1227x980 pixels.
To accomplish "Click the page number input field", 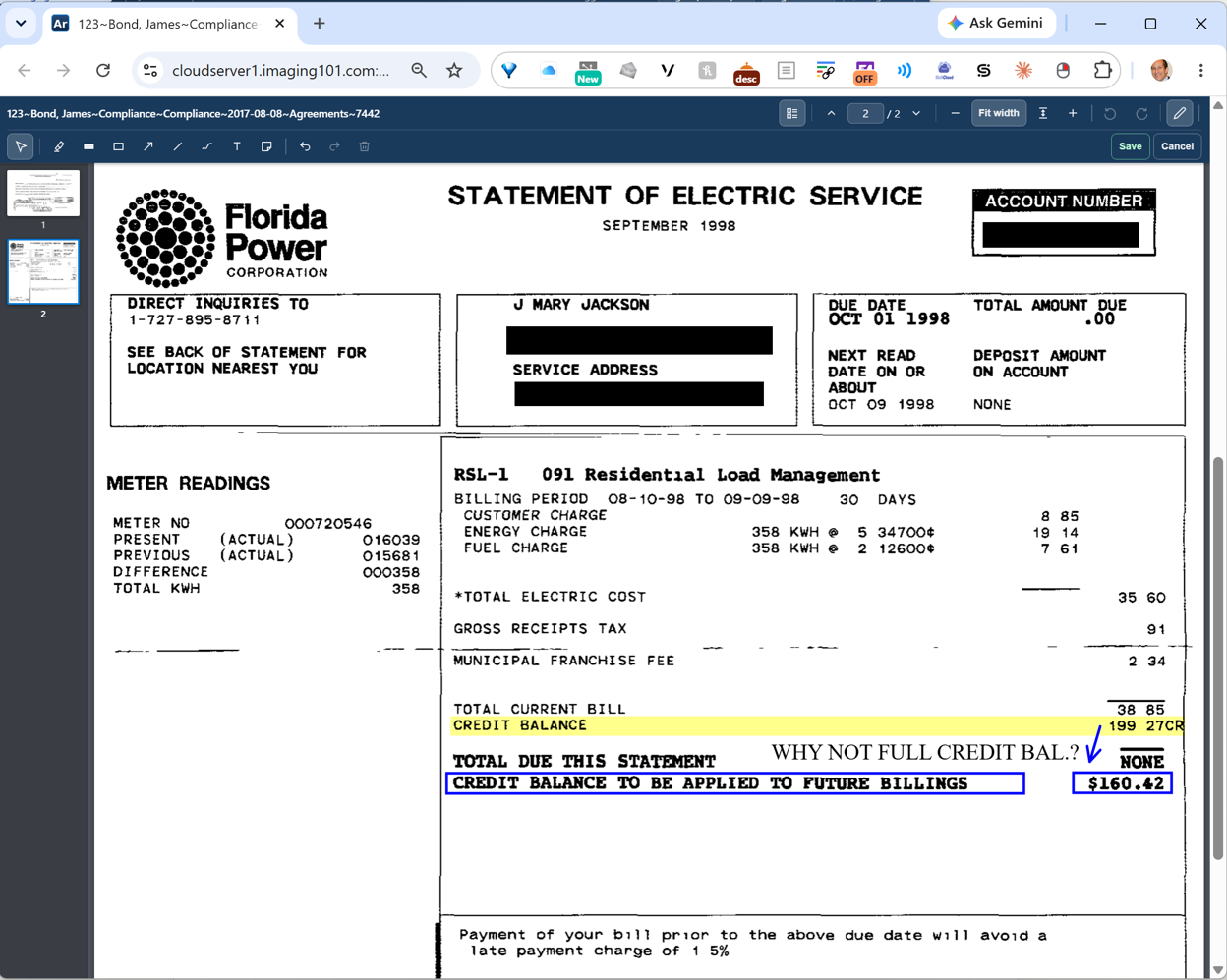I will click(865, 114).
